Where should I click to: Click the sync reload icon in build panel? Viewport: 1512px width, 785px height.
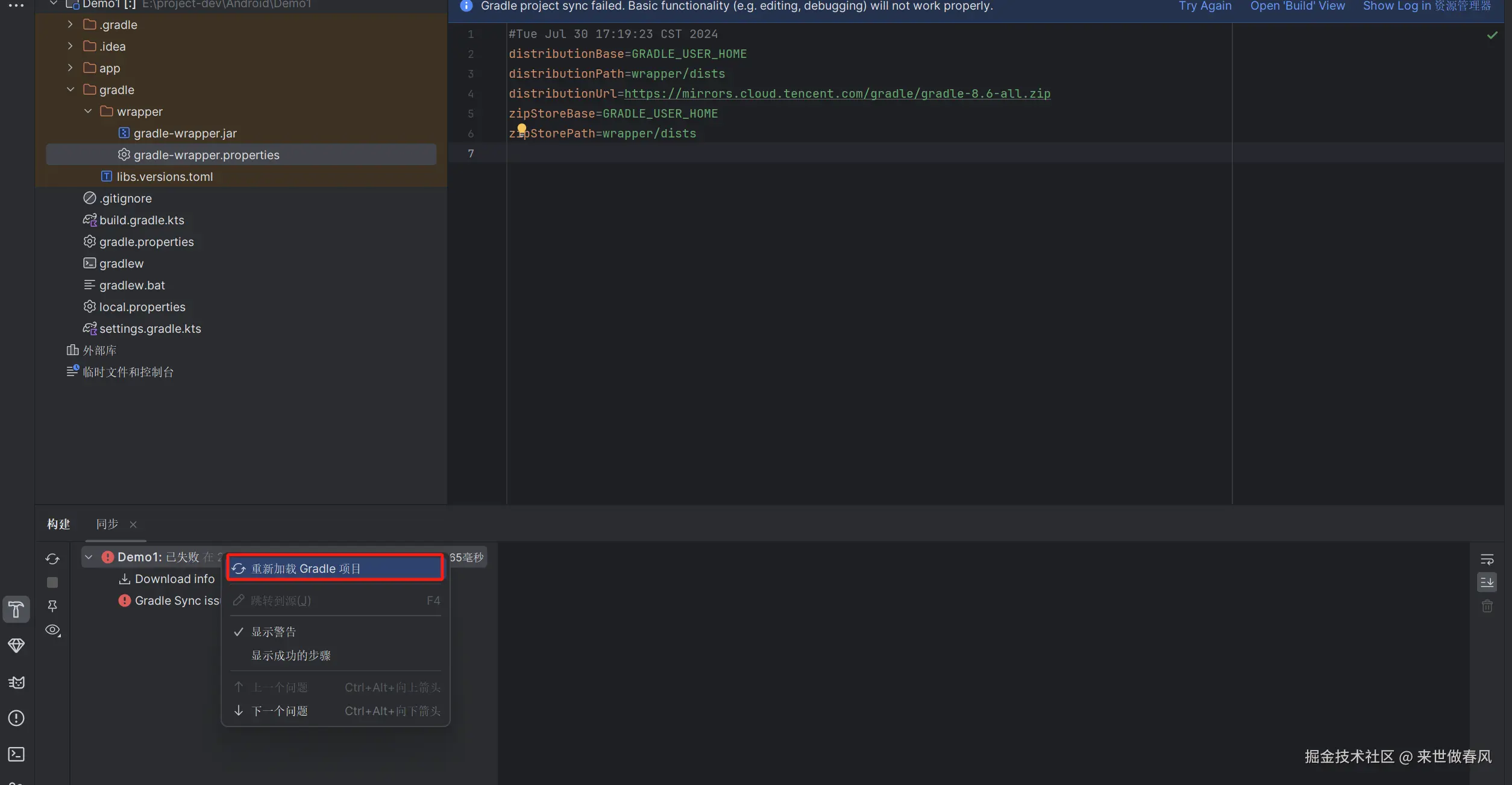[52, 559]
